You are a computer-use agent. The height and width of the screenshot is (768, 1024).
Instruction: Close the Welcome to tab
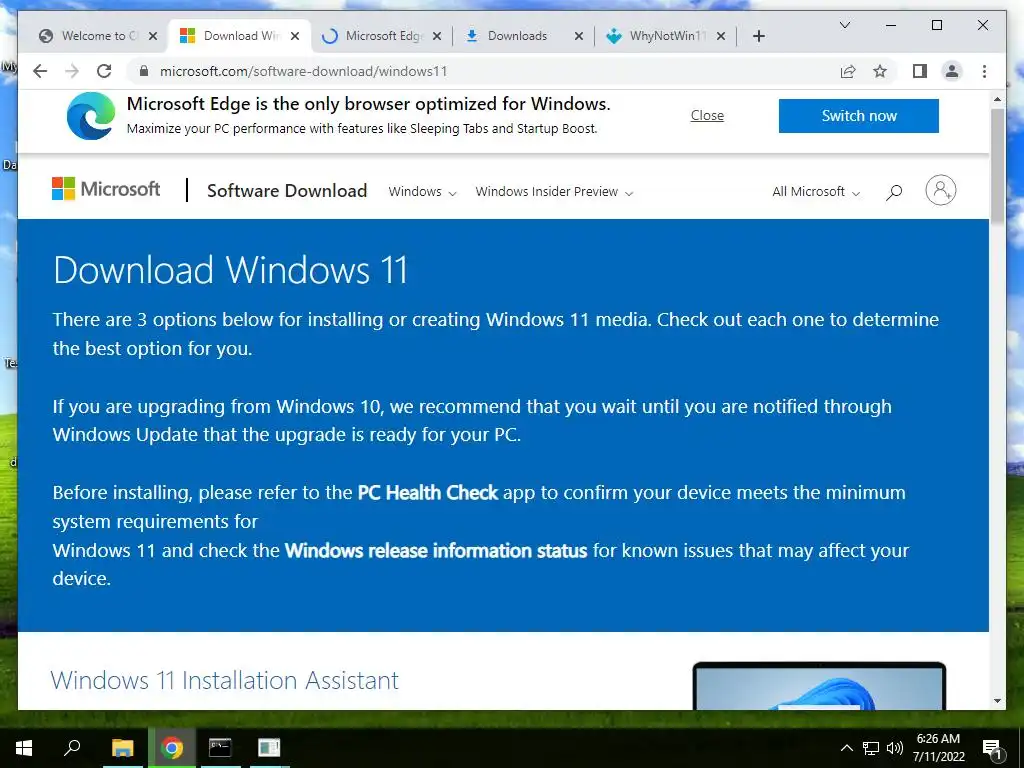(x=153, y=36)
